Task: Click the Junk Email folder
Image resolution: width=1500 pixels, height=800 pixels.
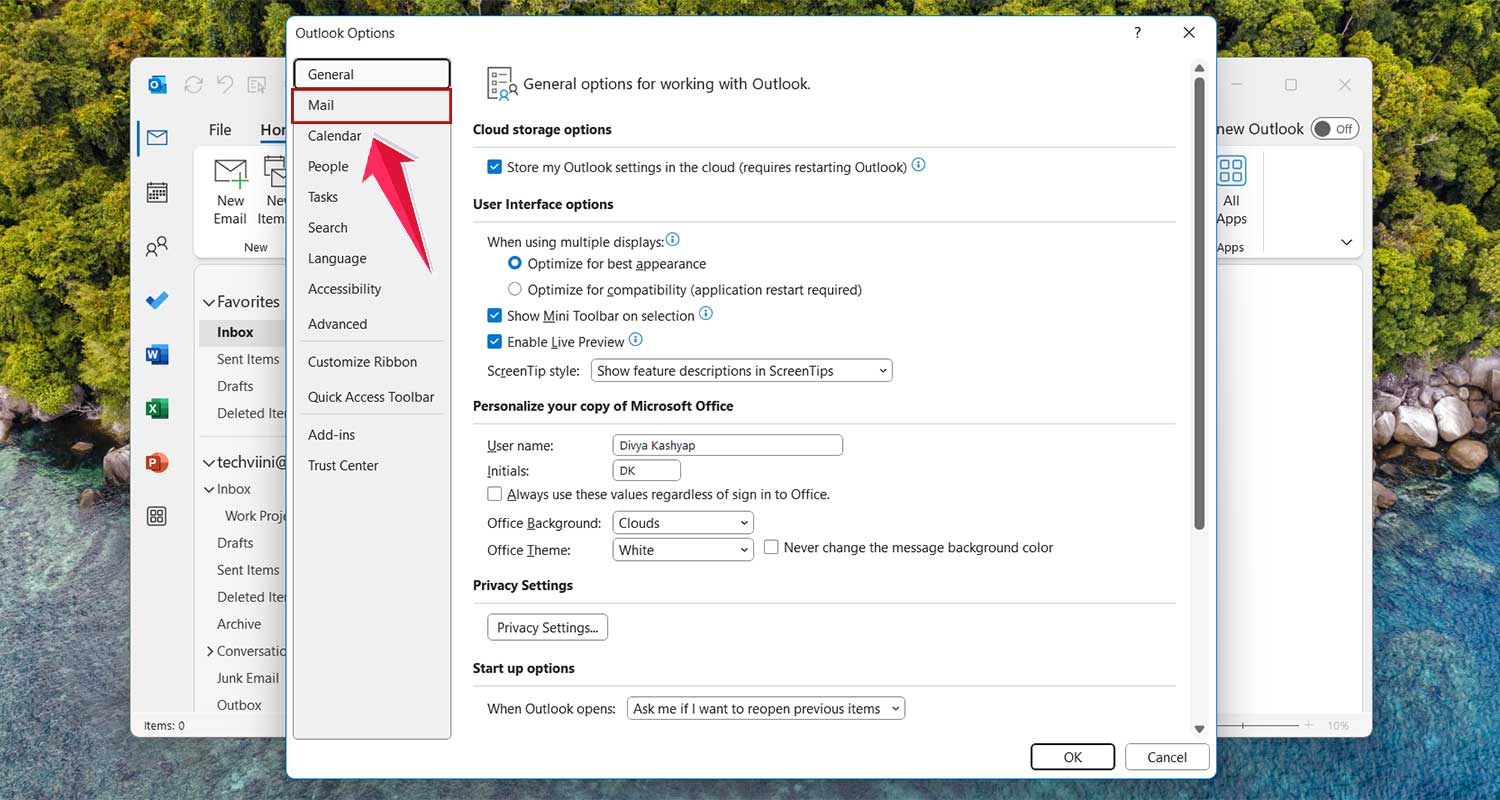Action: click(x=246, y=678)
